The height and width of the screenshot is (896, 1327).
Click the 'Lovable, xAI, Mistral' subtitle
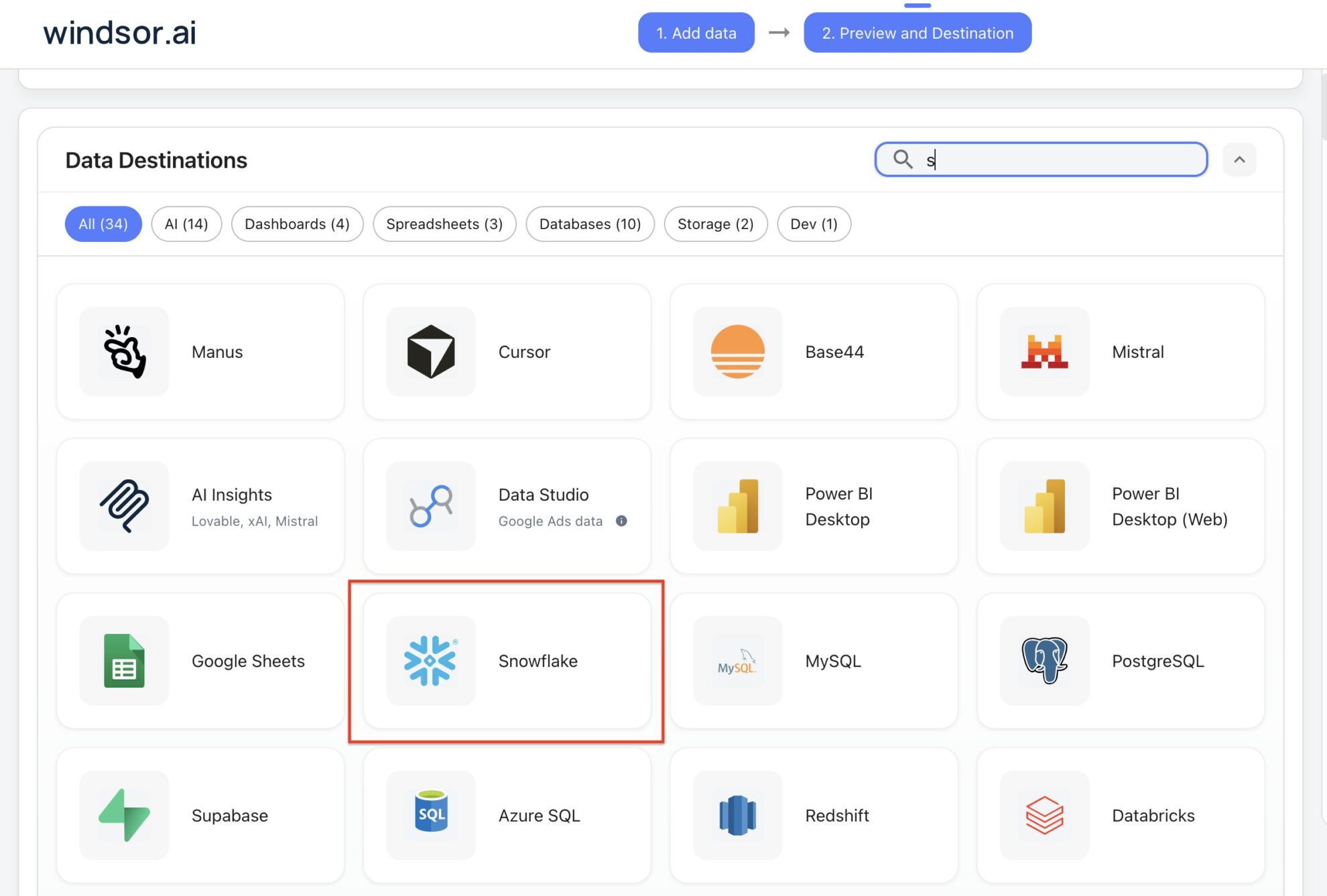click(x=255, y=521)
